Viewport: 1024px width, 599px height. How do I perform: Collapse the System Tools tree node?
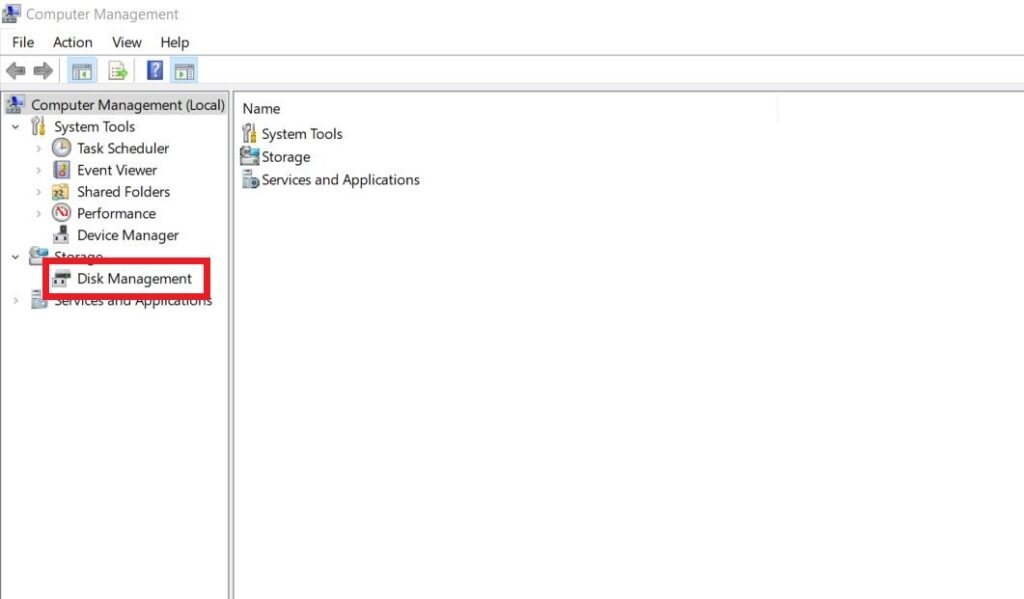point(16,127)
